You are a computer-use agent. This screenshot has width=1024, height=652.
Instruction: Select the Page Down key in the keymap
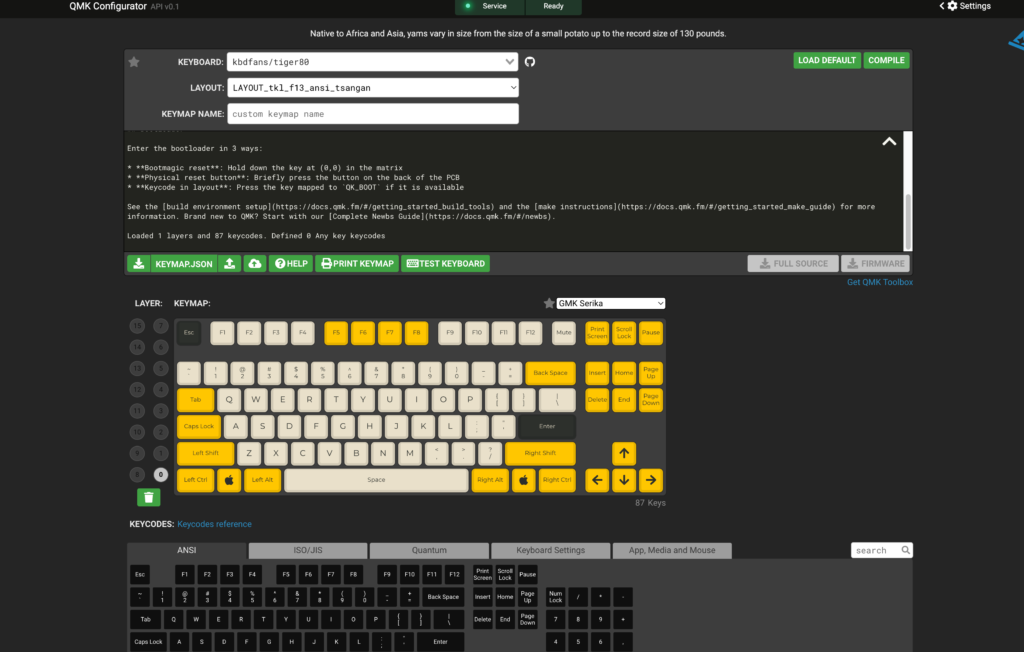coord(650,400)
